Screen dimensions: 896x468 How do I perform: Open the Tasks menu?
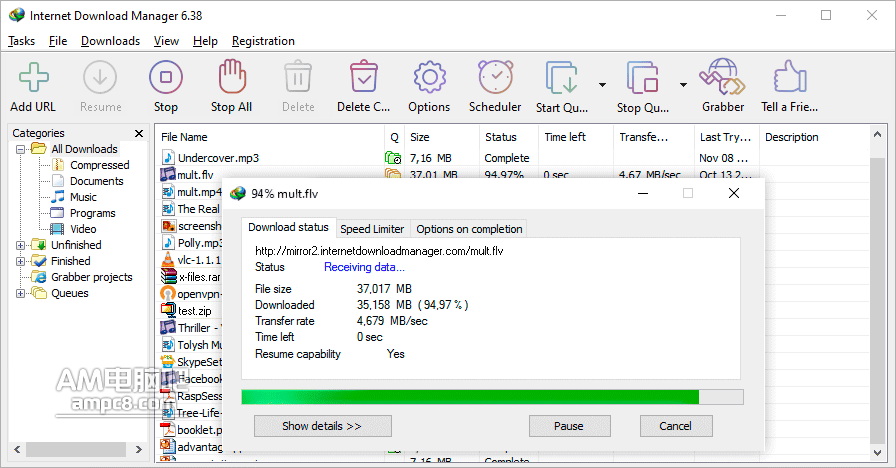[x=21, y=41]
